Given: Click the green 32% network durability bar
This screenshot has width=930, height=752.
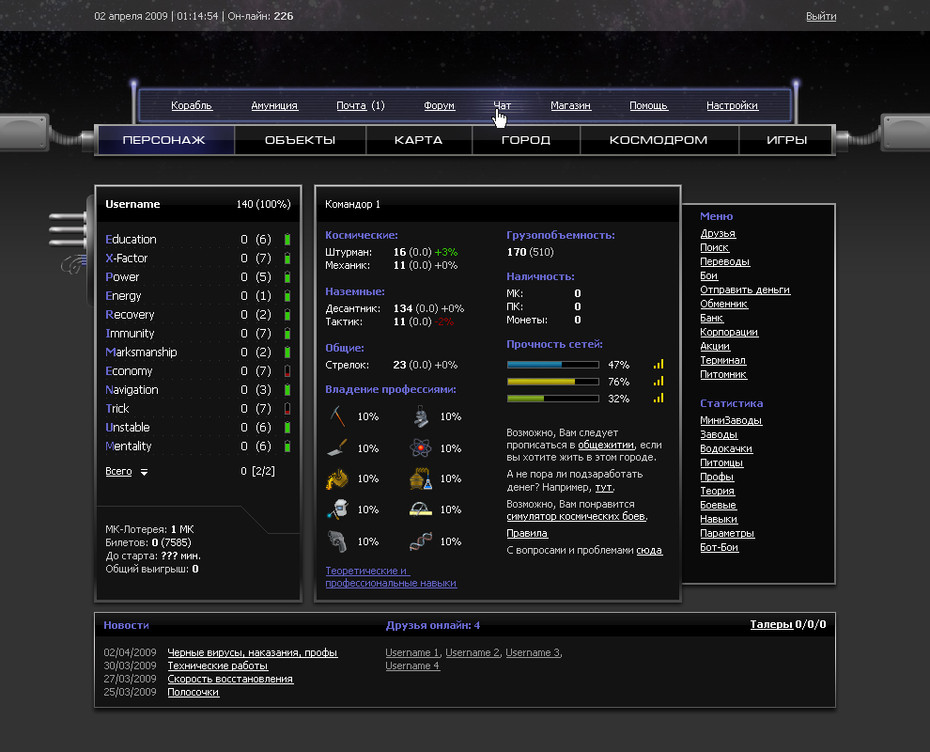Looking at the screenshot, I should pyautogui.click(x=553, y=399).
